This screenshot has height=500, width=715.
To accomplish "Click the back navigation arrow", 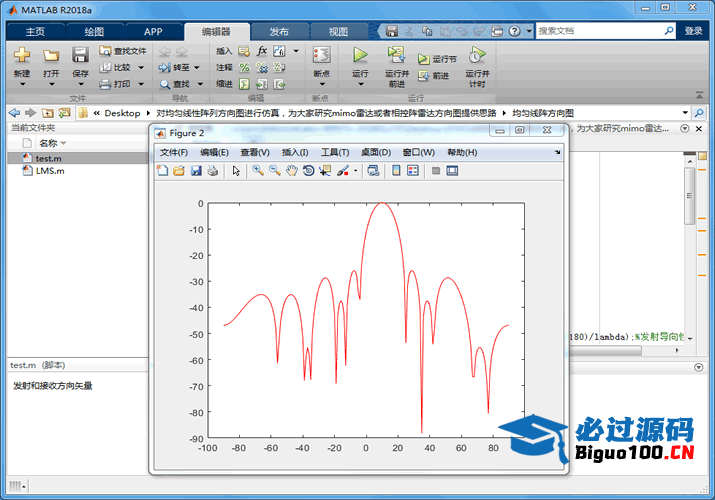I will (15, 113).
